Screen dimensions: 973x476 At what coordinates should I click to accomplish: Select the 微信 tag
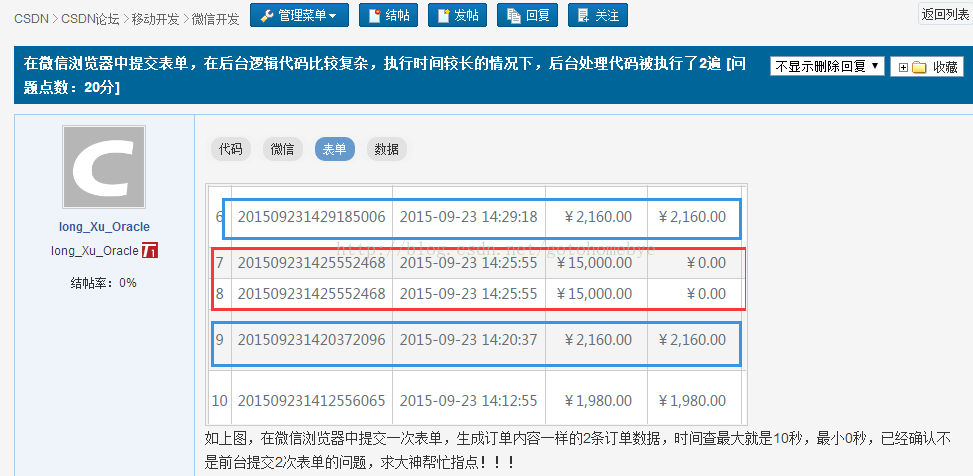283,149
